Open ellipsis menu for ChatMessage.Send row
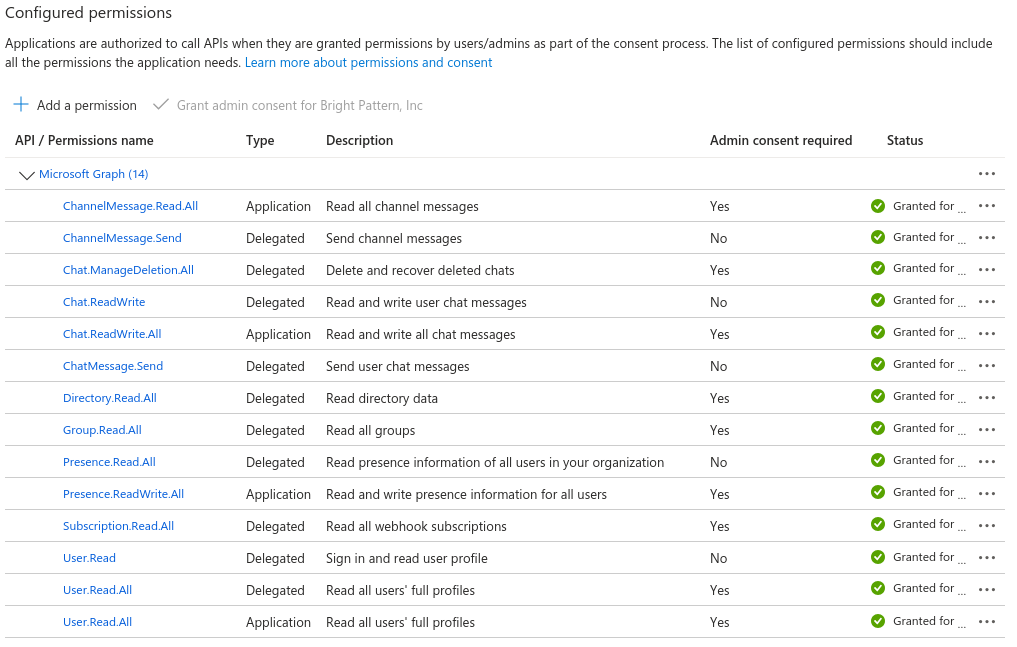The height and width of the screenshot is (647, 1017). point(987,366)
